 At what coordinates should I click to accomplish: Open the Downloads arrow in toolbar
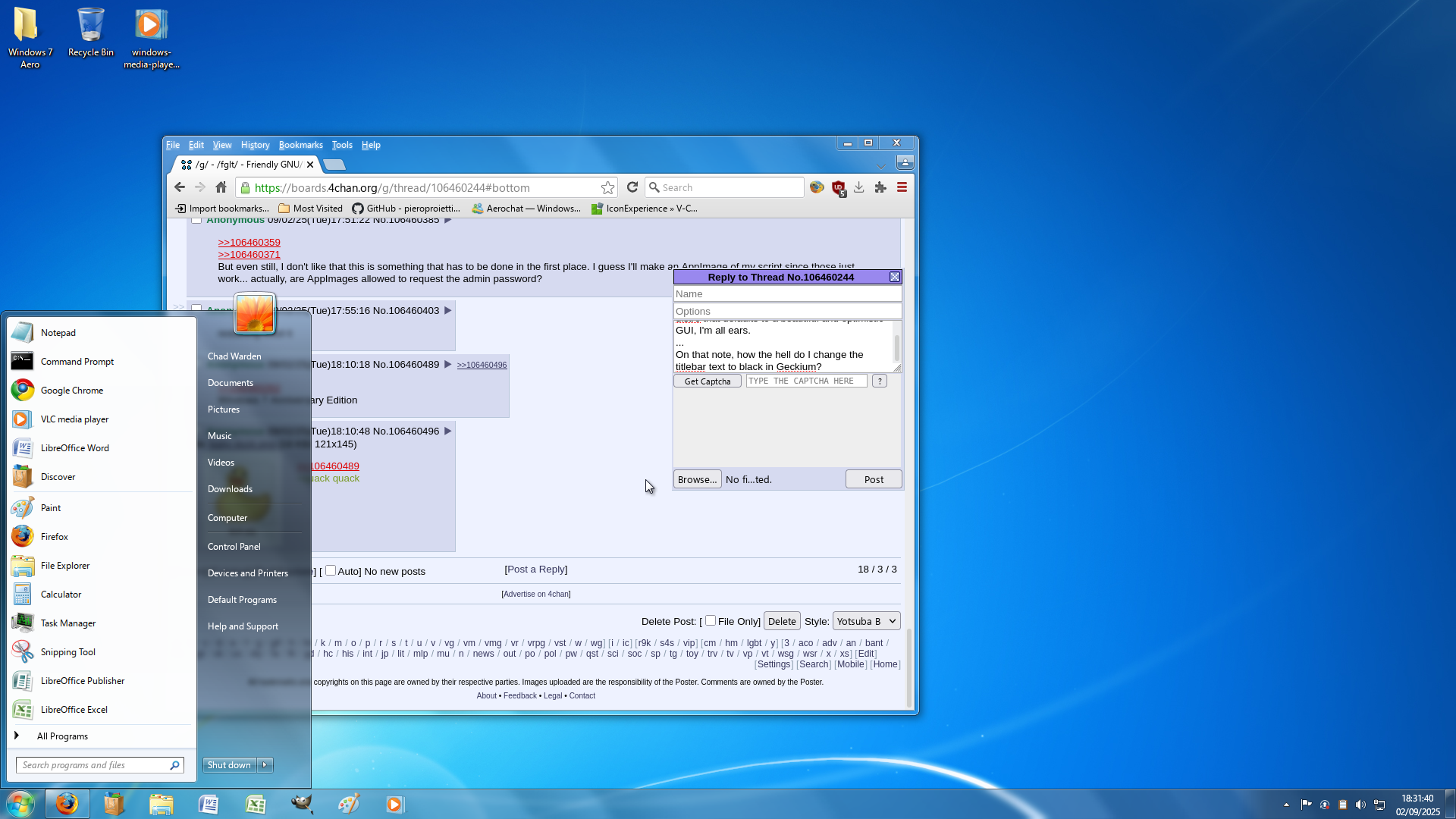tap(859, 187)
